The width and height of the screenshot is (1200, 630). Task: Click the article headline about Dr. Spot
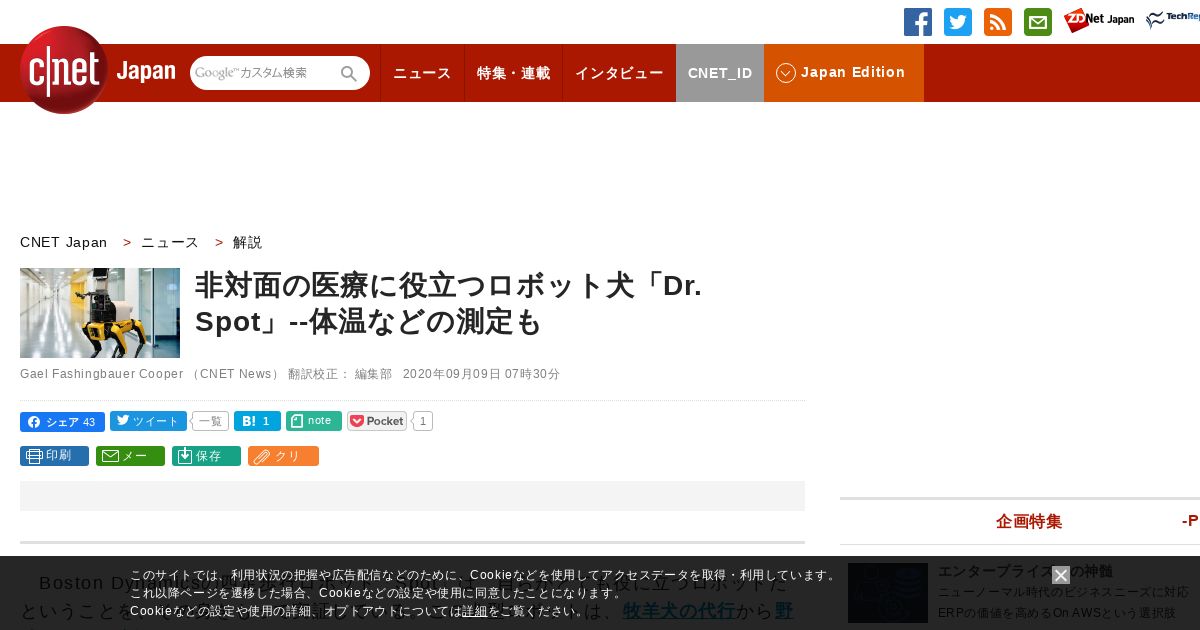(448, 303)
